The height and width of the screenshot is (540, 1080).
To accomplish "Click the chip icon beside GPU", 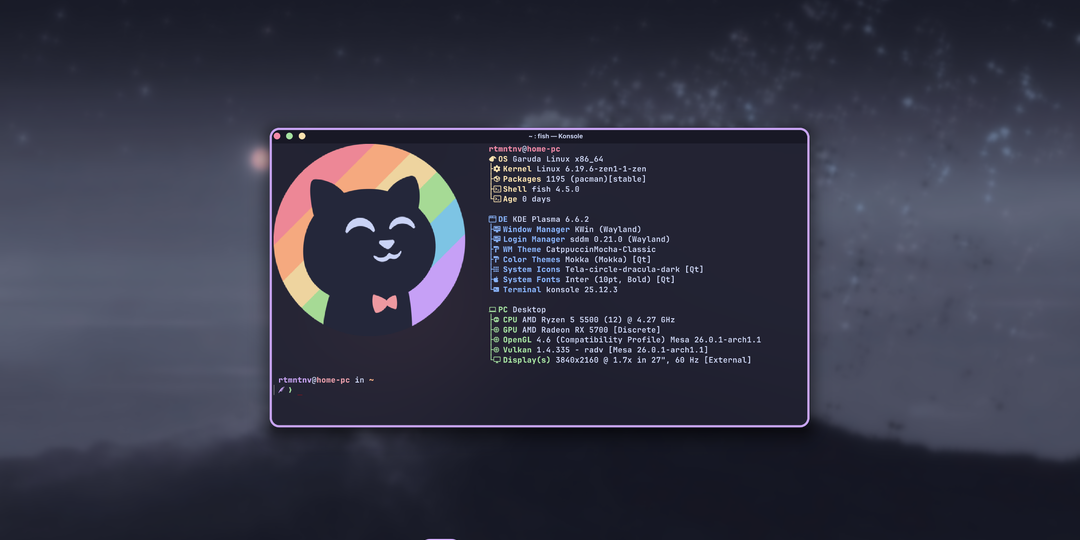I will tap(497, 330).
